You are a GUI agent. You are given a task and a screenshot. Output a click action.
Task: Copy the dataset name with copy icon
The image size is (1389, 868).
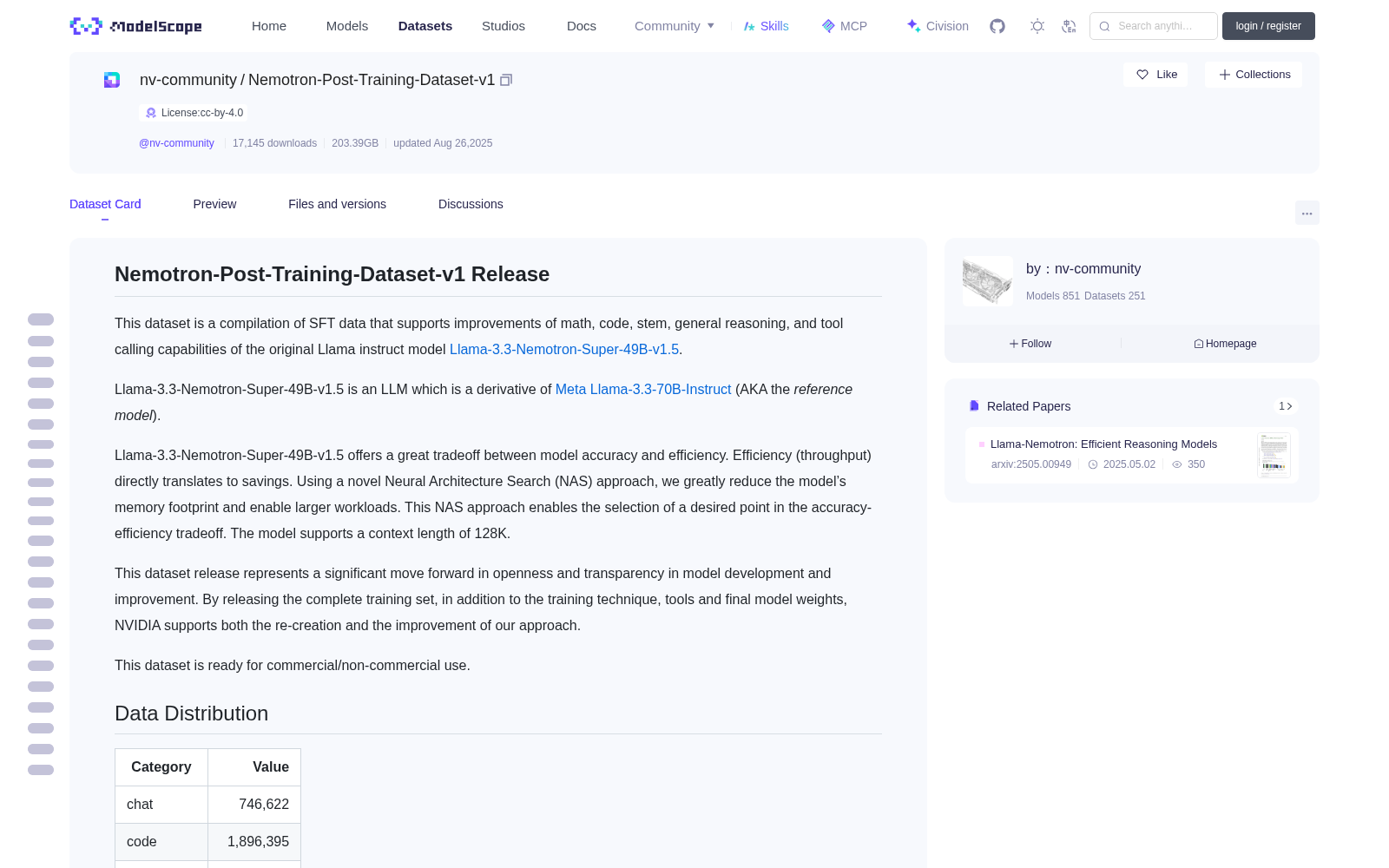(506, 80)
